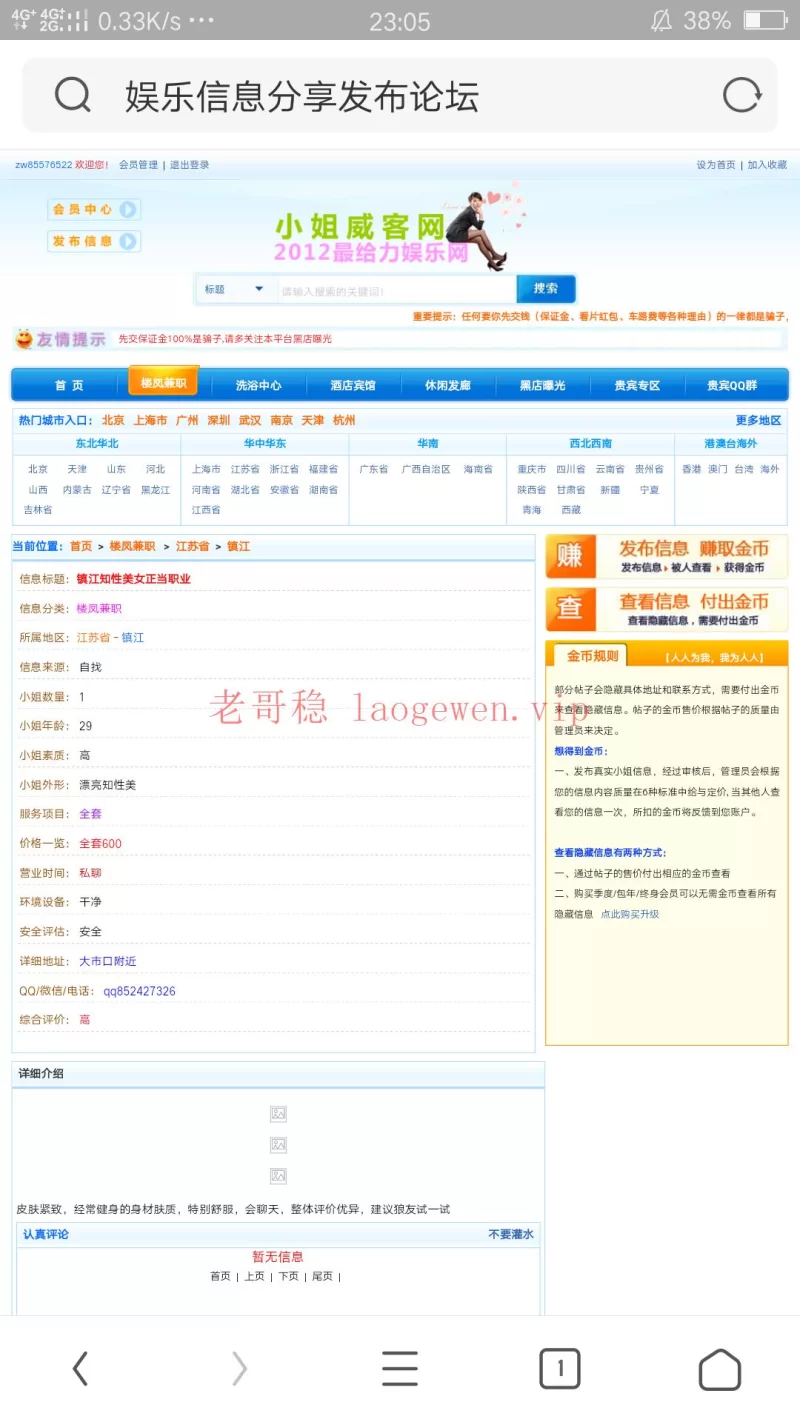Viewport: 800px width, 1422px height.
Task: Click the 更多地区 link to expand regions
Action: 758,420
